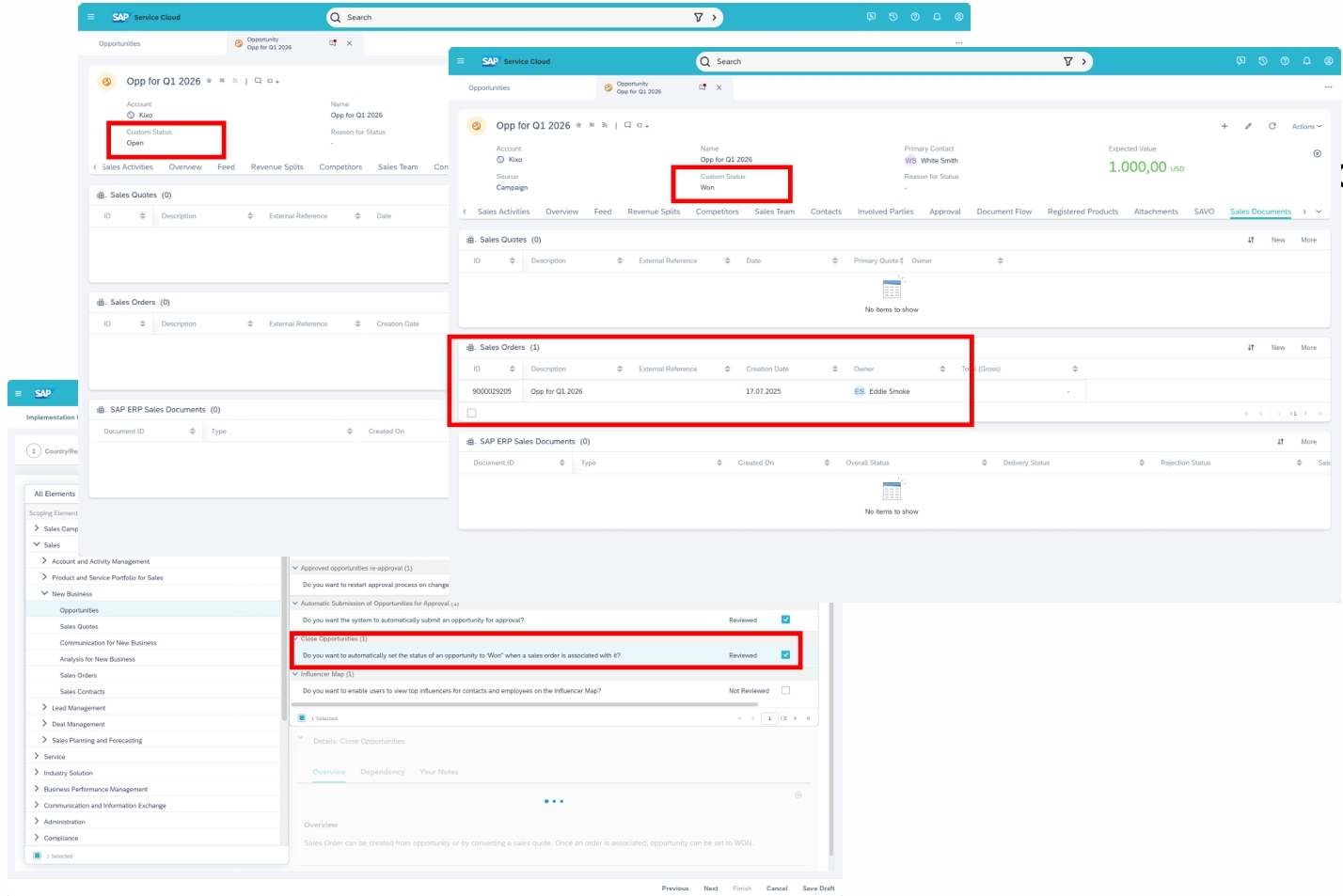Collapse the Approved opportunities re-approval group

[x=295, y=568]
